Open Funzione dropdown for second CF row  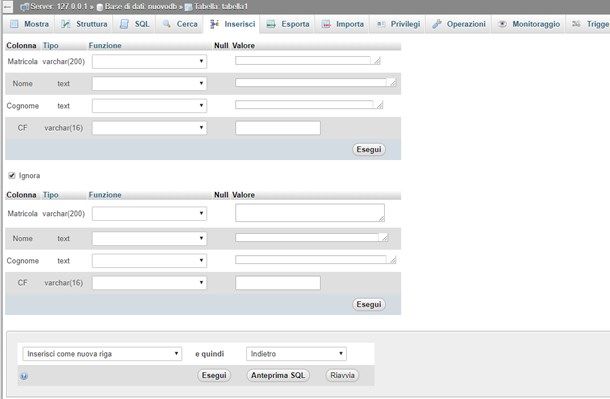(x=149, y=283)
